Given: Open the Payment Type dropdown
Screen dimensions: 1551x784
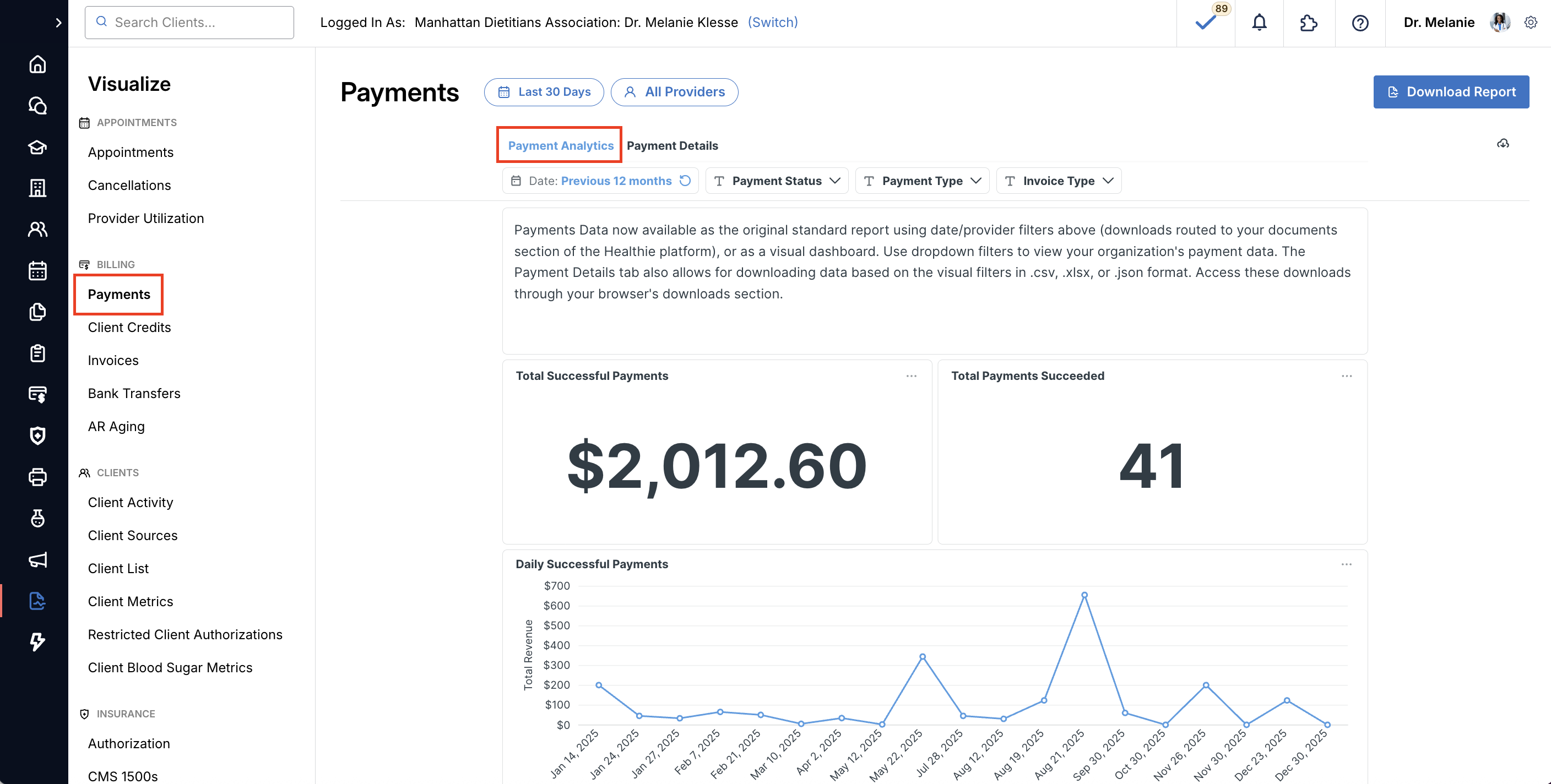Looking at the screenshot, I should (923, 181).
